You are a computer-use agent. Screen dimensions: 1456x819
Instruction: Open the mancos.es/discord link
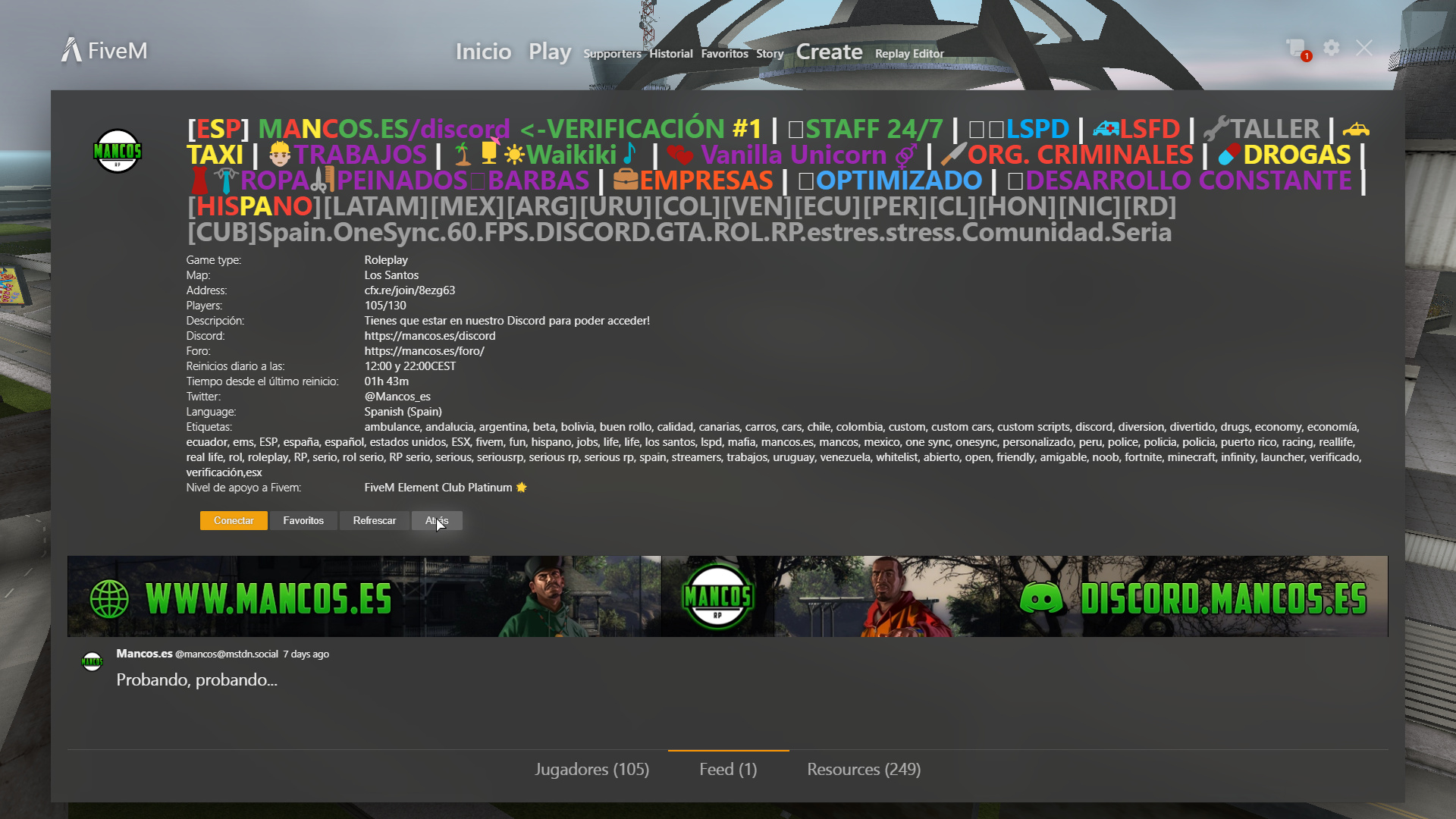(x=429, y=336)
